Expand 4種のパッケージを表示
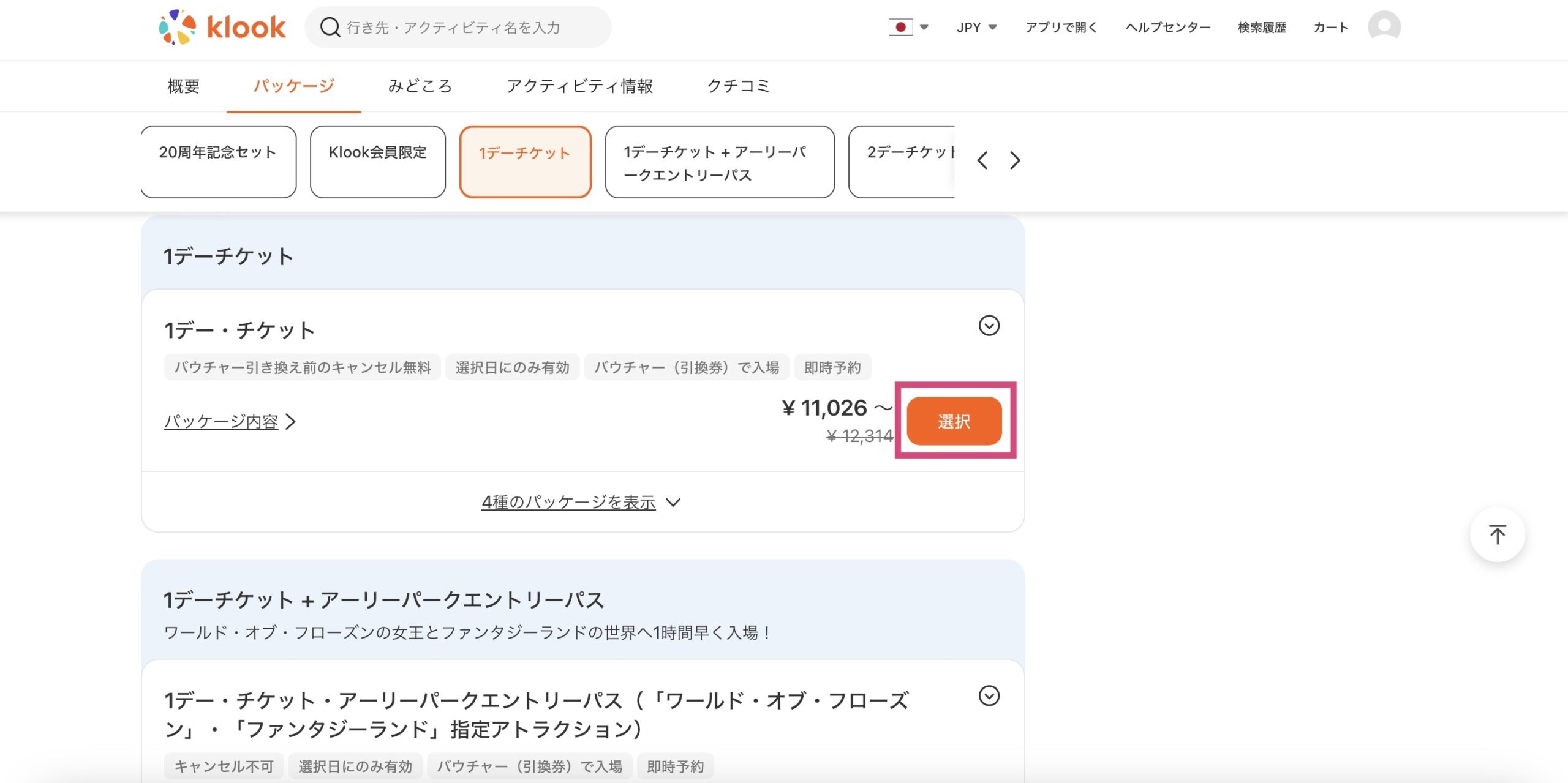 [x=581, y=502]
